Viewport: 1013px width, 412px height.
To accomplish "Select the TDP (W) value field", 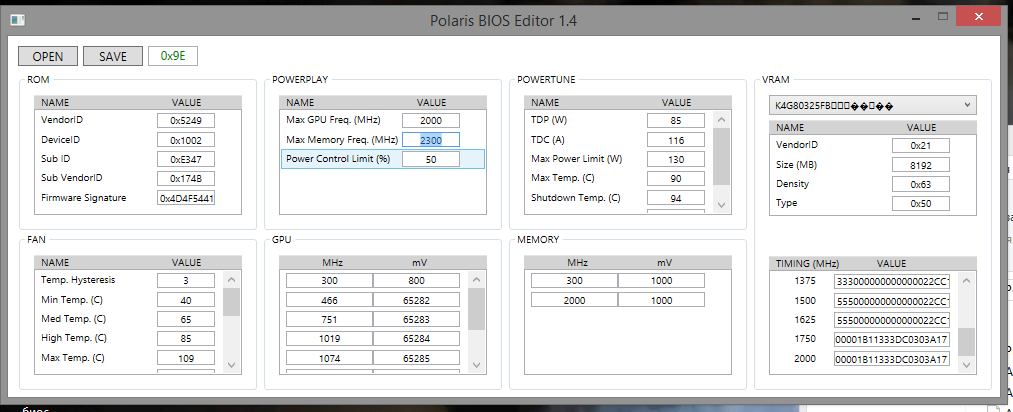I will tap(677, 120).
